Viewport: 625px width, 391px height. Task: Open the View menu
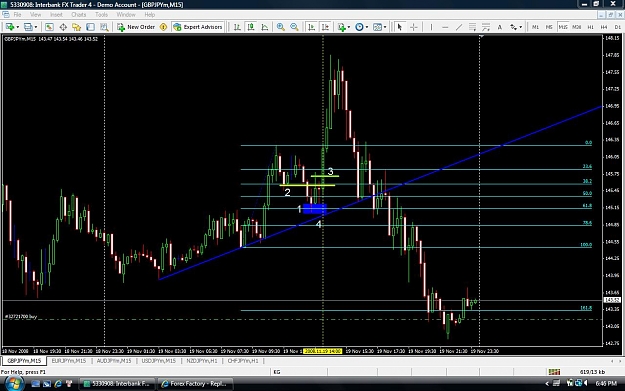pyautogui.click(x=35, y=14)
